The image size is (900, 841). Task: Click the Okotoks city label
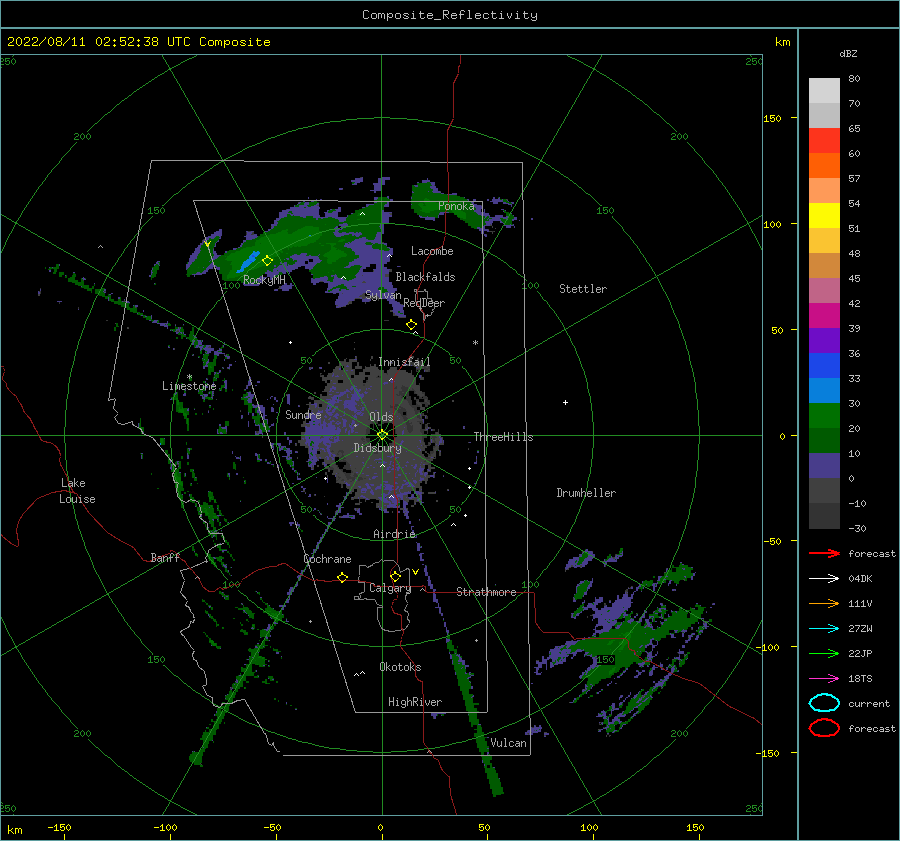pos(400,666)
